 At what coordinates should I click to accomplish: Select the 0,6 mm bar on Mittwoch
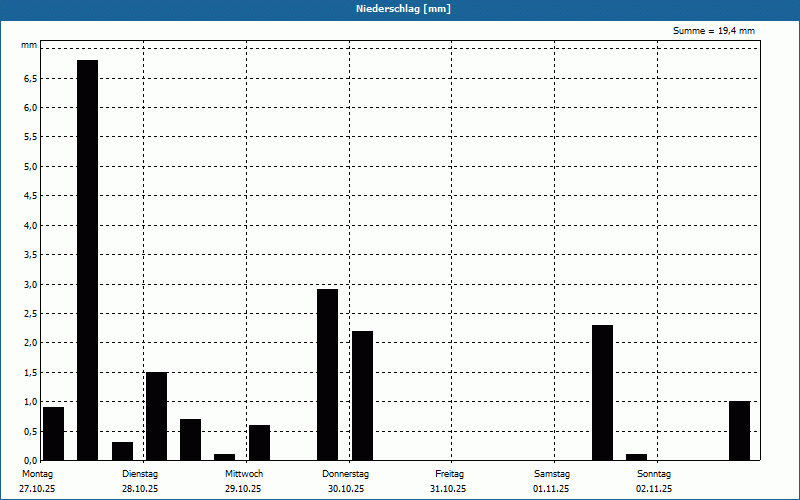click(259, 443)
